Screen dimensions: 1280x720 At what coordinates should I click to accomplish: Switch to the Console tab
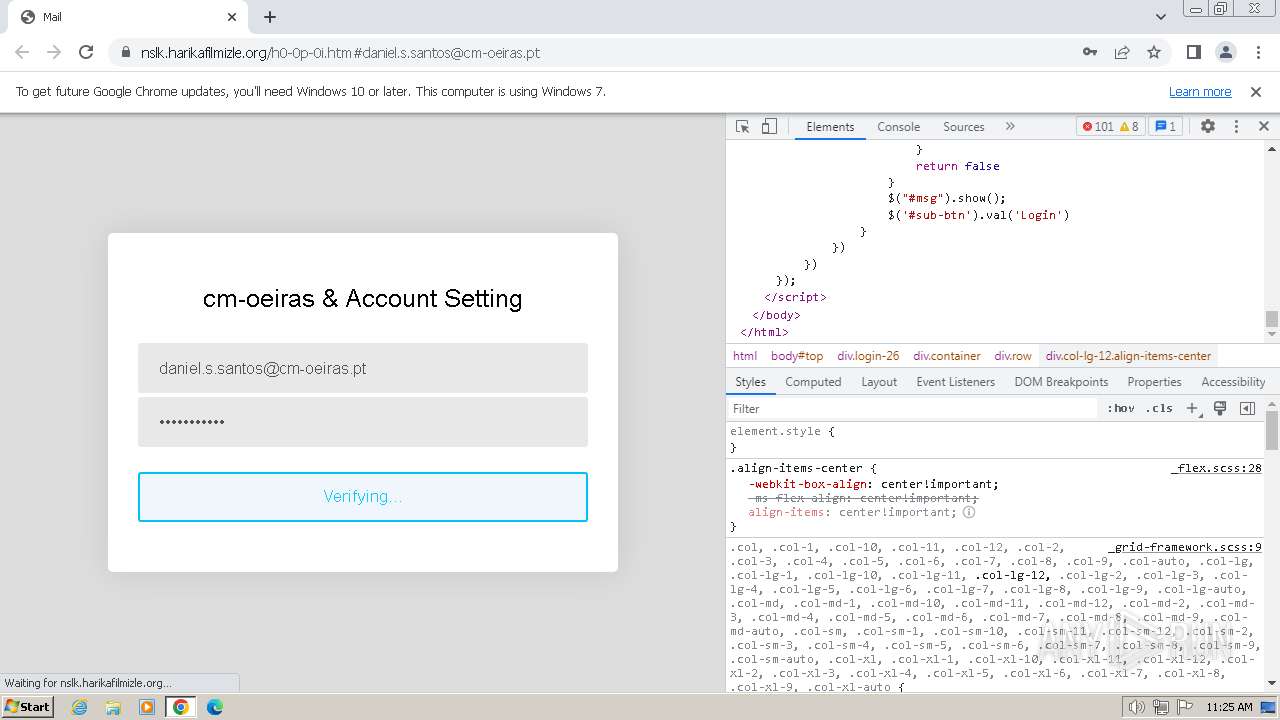pos(898,127)
